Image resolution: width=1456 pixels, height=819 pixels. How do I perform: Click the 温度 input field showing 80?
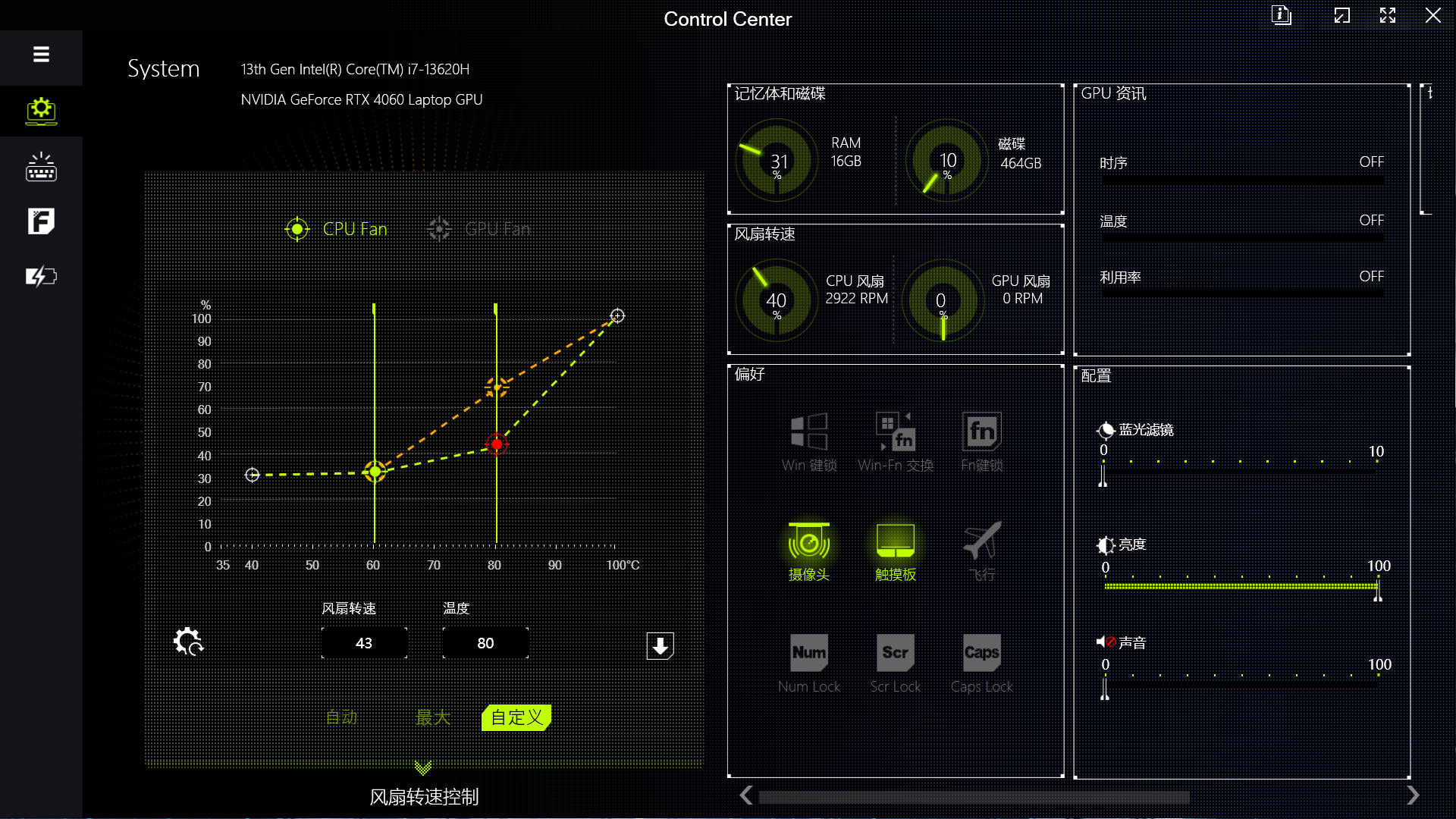pyautogui.click(x=485, y=643)
